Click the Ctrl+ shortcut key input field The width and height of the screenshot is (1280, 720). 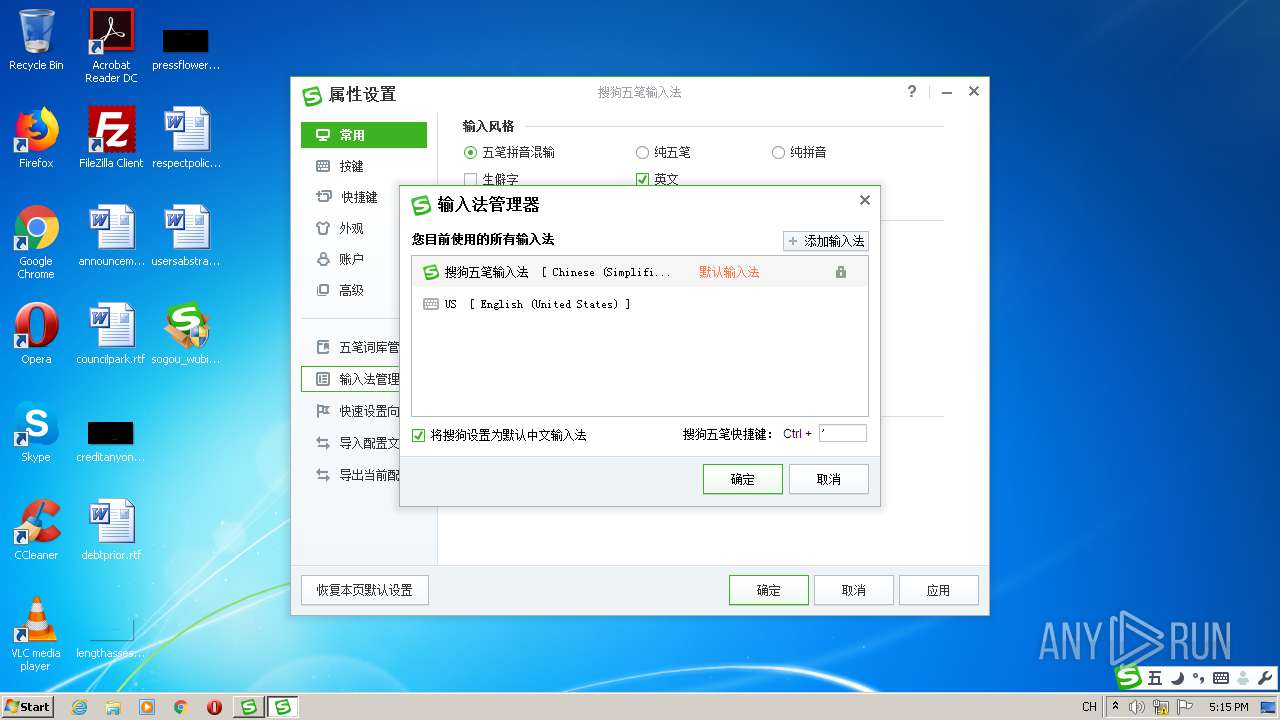tap(843, 434)
